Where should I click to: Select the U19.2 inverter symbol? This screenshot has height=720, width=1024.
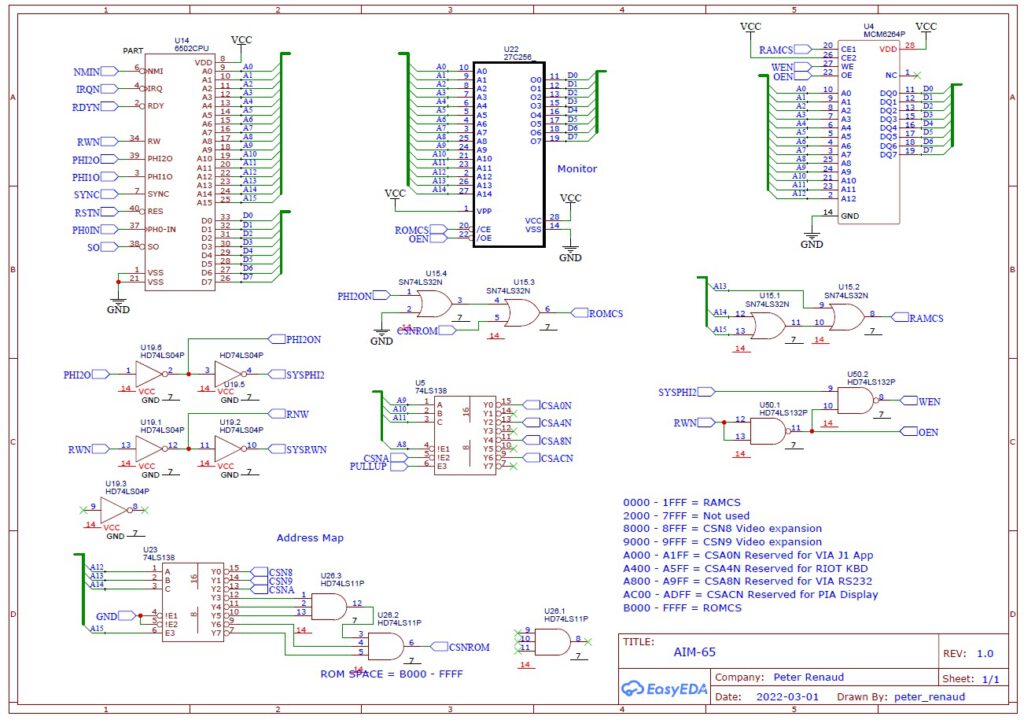tap(229, 449)
